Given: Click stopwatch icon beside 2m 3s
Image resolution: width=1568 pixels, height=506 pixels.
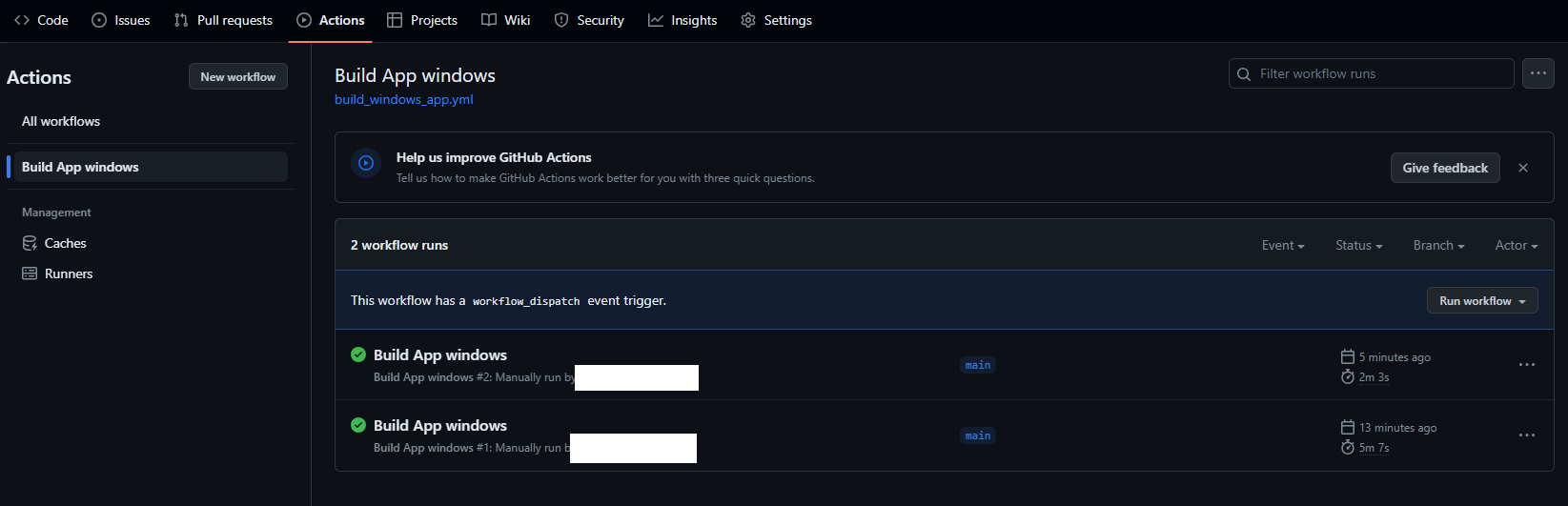Looking at the screenshot, I should pyautogui.click(x=1348, y=376).
